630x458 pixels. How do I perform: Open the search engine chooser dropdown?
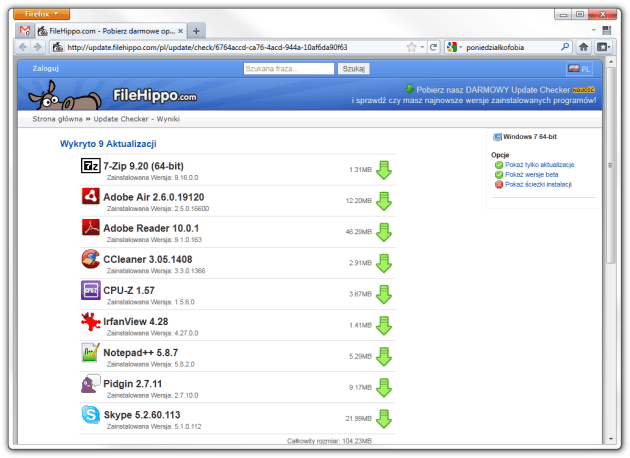coord(454,47)
